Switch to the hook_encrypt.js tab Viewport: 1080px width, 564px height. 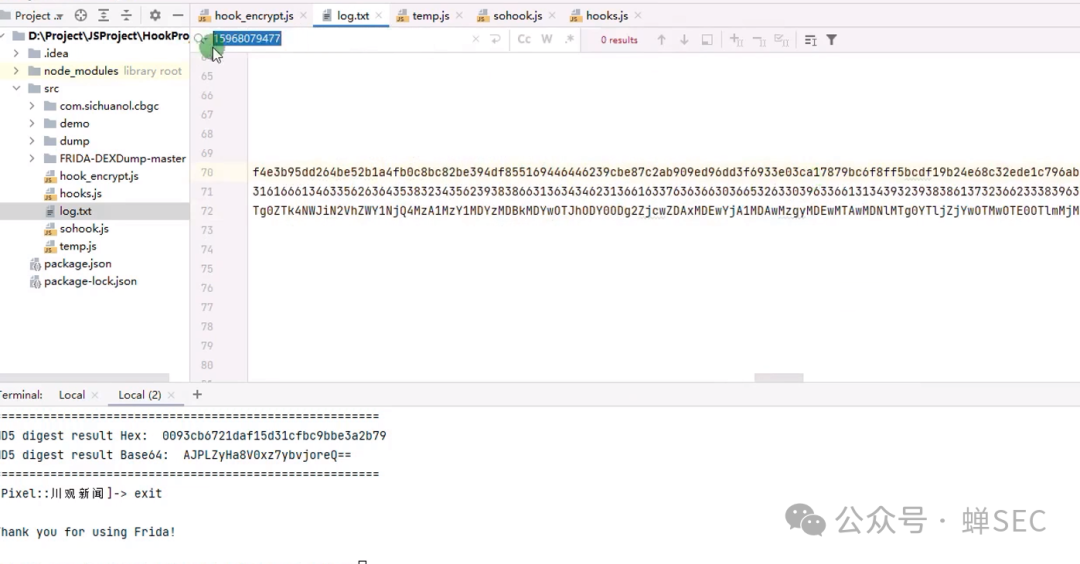pos(253,15)
